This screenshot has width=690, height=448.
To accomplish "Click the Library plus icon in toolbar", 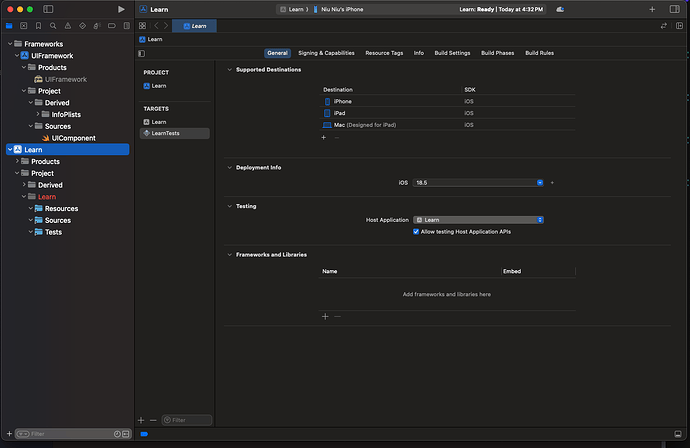I will (x=652, y=9).
